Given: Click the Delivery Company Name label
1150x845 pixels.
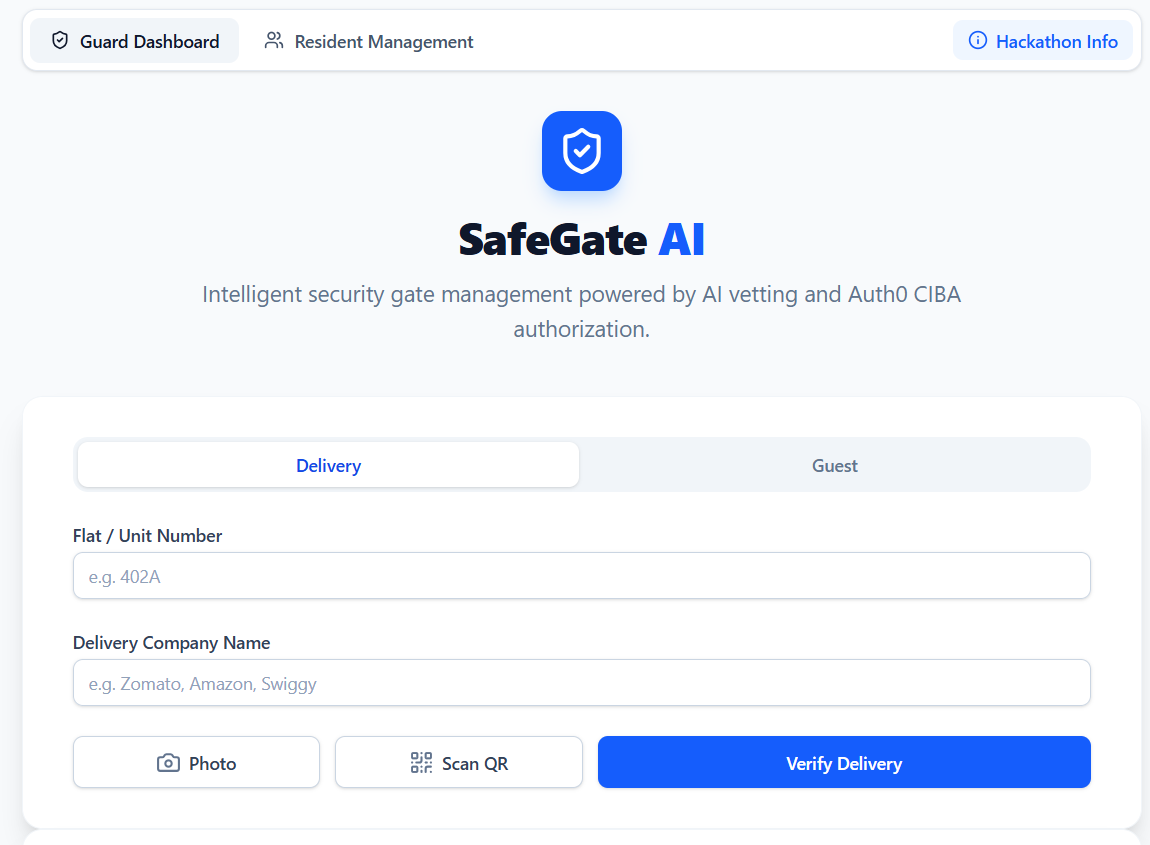Looking at the screenshot, I should click(x=172, y=643).
